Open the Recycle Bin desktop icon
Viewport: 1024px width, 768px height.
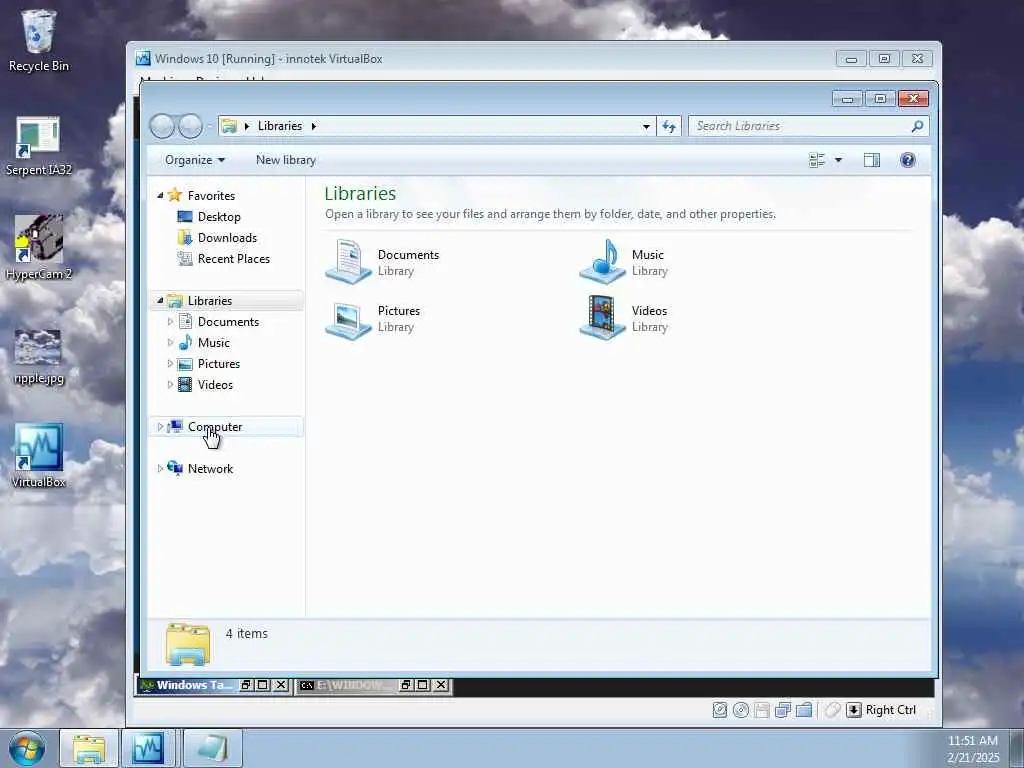[39, 40]
